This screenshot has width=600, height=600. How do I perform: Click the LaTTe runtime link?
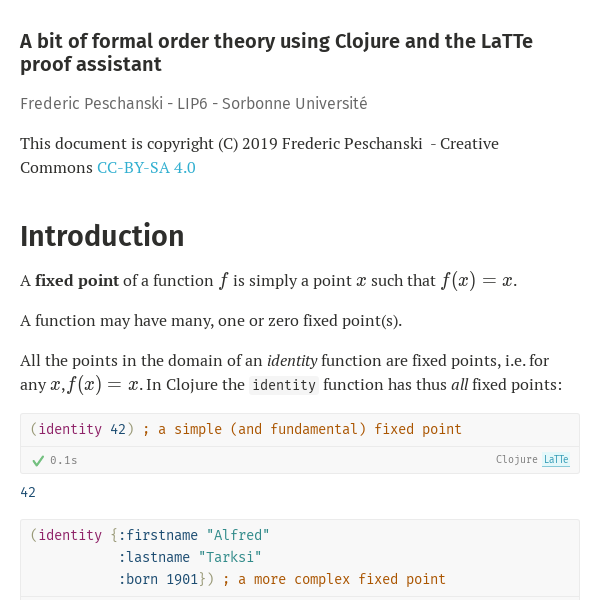[x=556, y=459]
